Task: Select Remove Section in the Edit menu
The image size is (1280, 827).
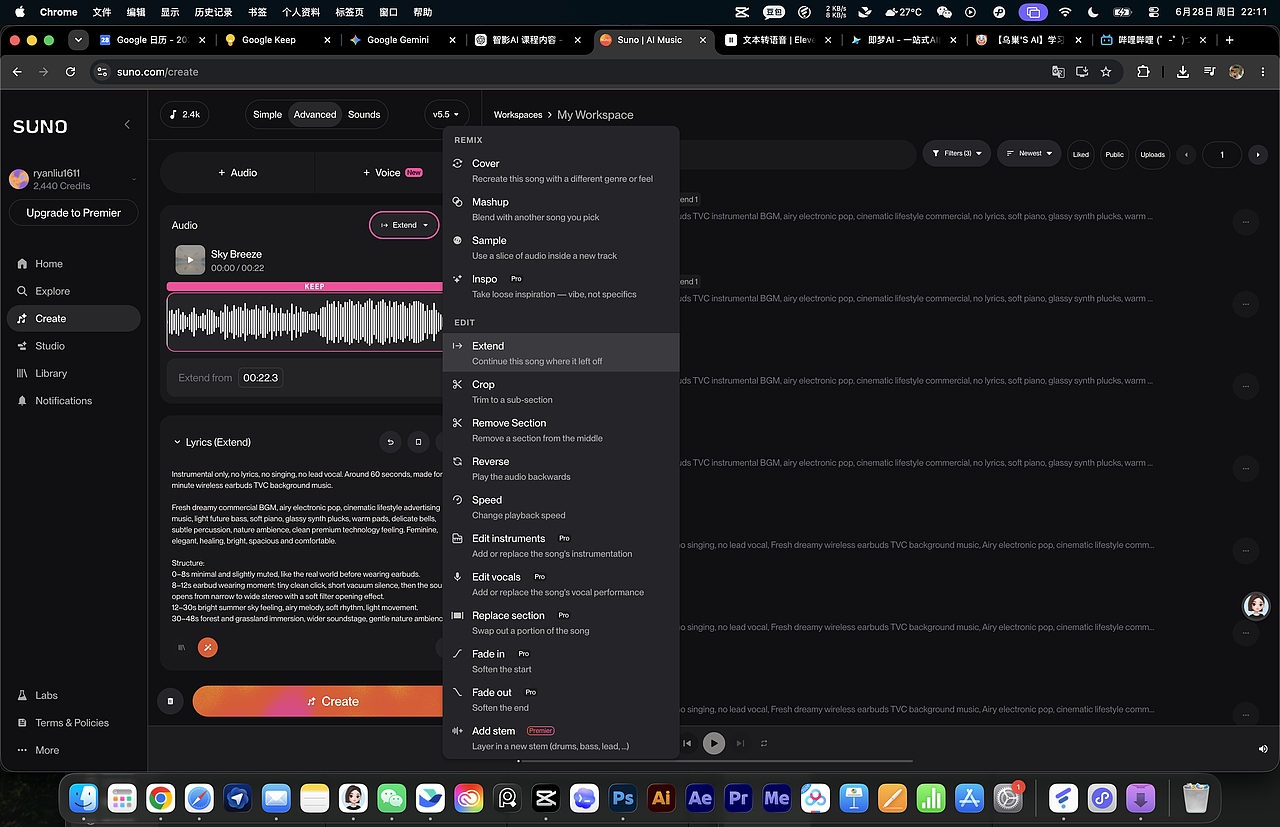Action: point(561,430)
